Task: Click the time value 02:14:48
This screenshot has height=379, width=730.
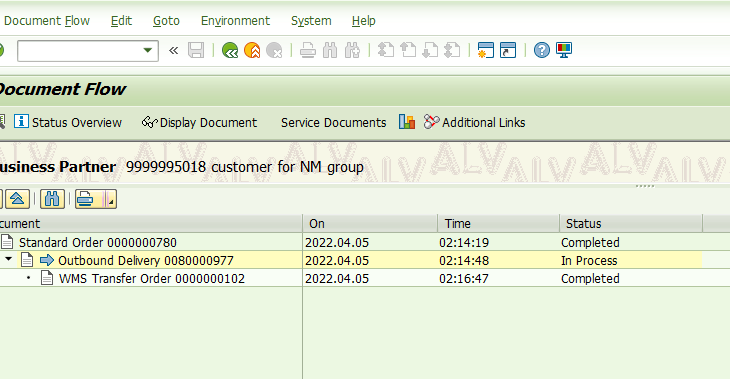Action: (464, 261)
